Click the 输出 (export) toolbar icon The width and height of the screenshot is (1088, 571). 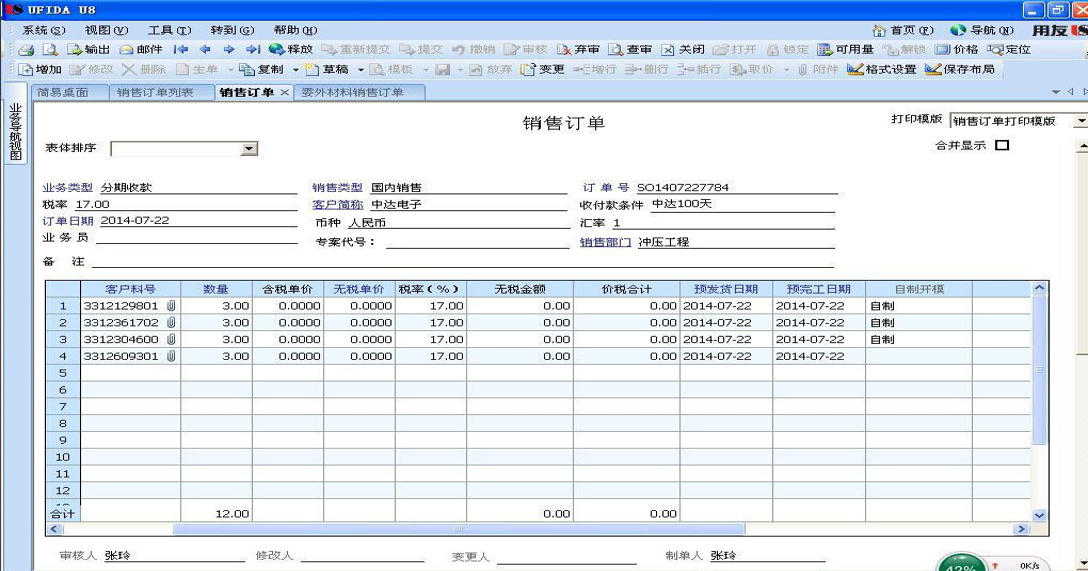point(89,50)
